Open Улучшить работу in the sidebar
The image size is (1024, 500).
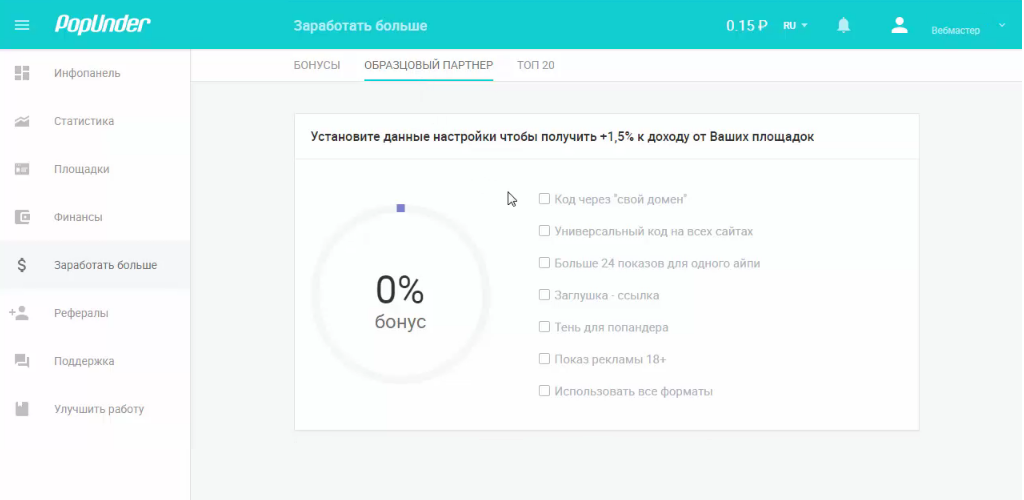point(99,409)
